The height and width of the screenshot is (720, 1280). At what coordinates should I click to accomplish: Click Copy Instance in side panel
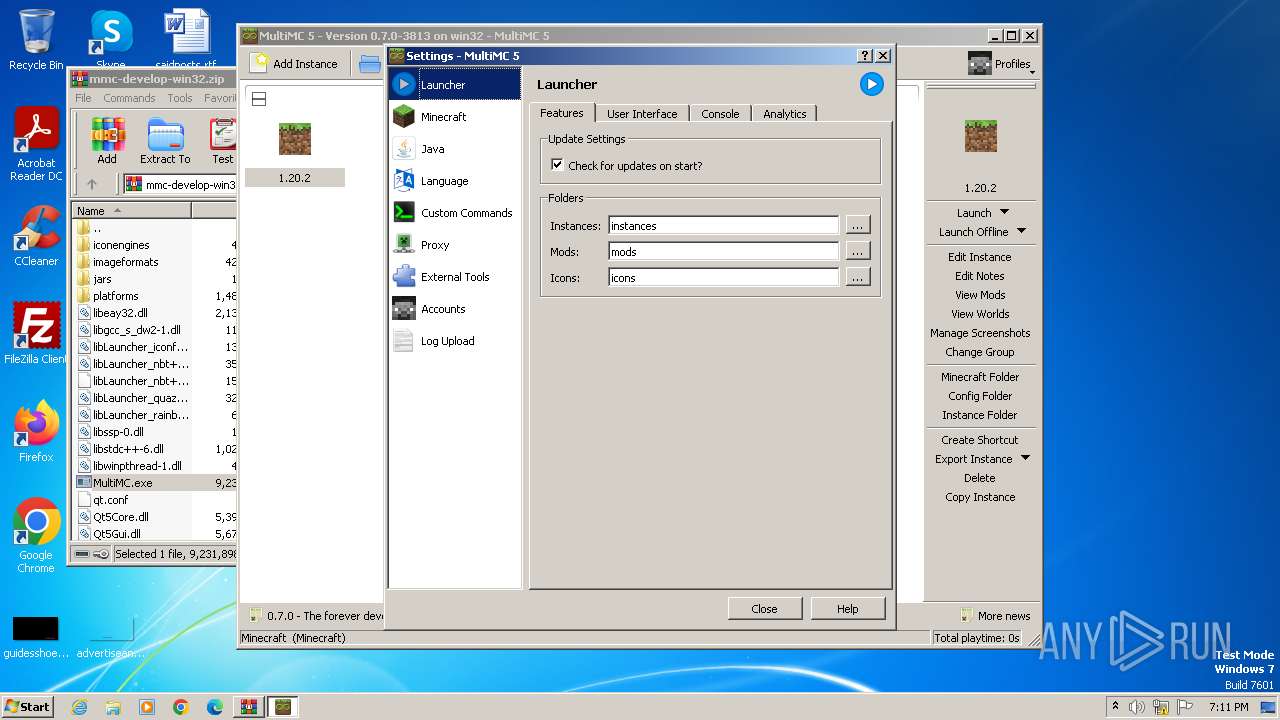pos(980,497)
